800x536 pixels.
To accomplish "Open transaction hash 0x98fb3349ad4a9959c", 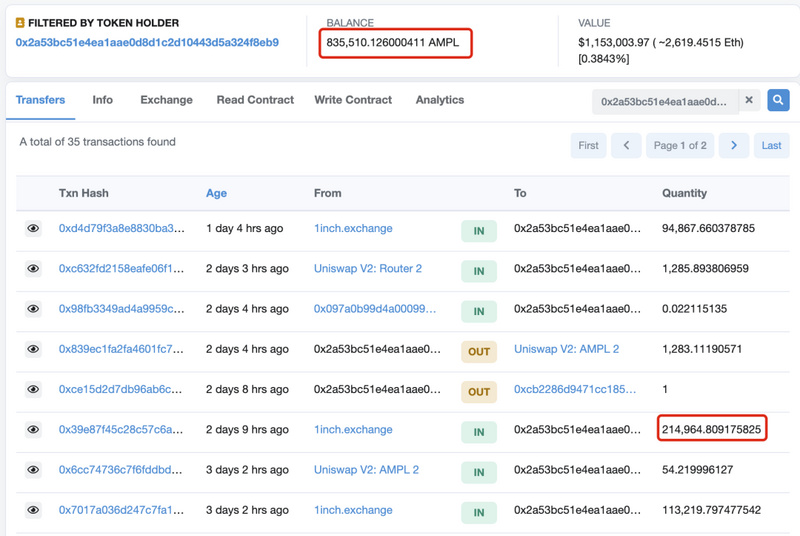I will click(121, 309).
